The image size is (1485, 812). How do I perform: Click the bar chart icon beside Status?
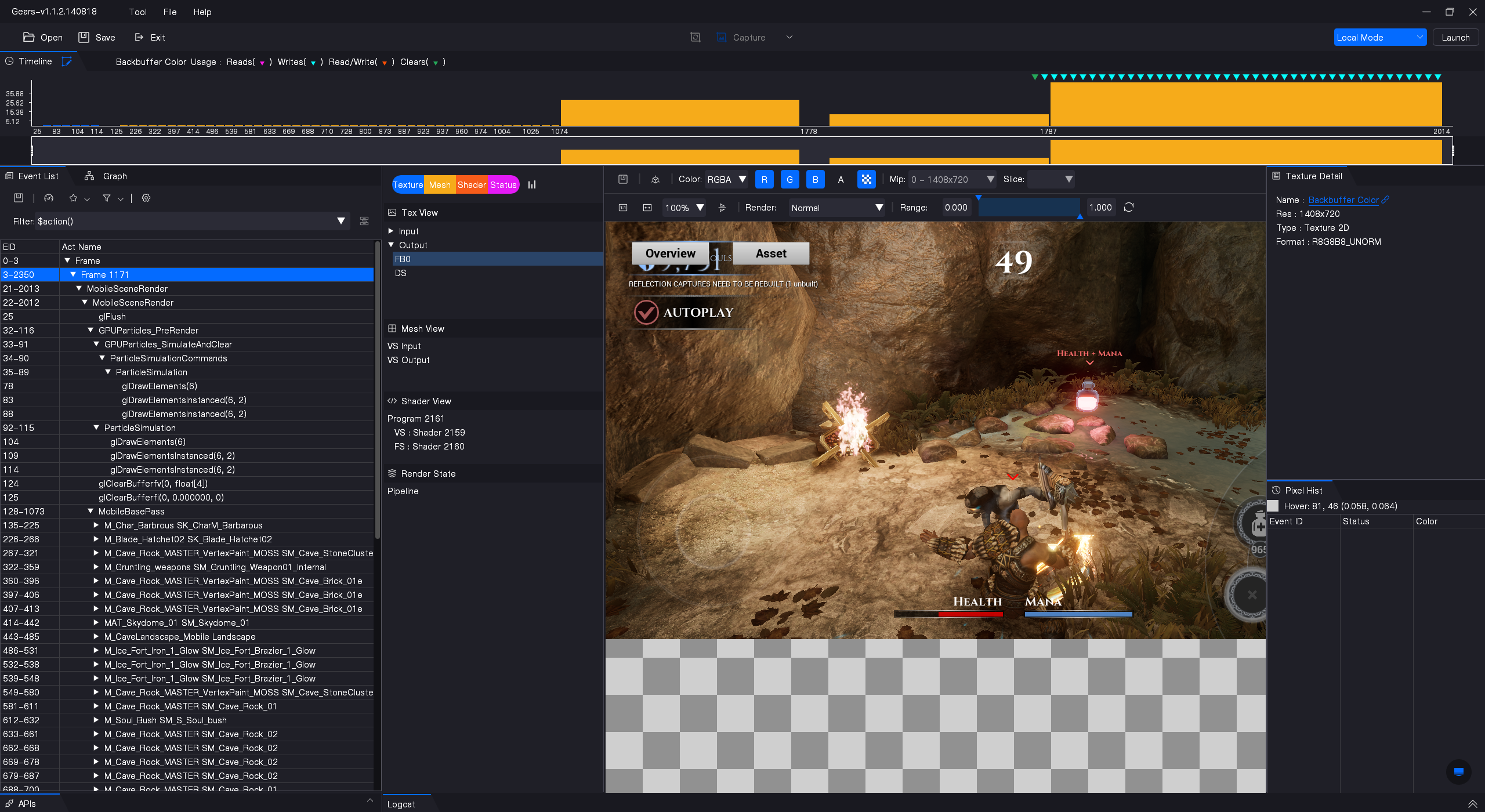click(x=532, y=184)
